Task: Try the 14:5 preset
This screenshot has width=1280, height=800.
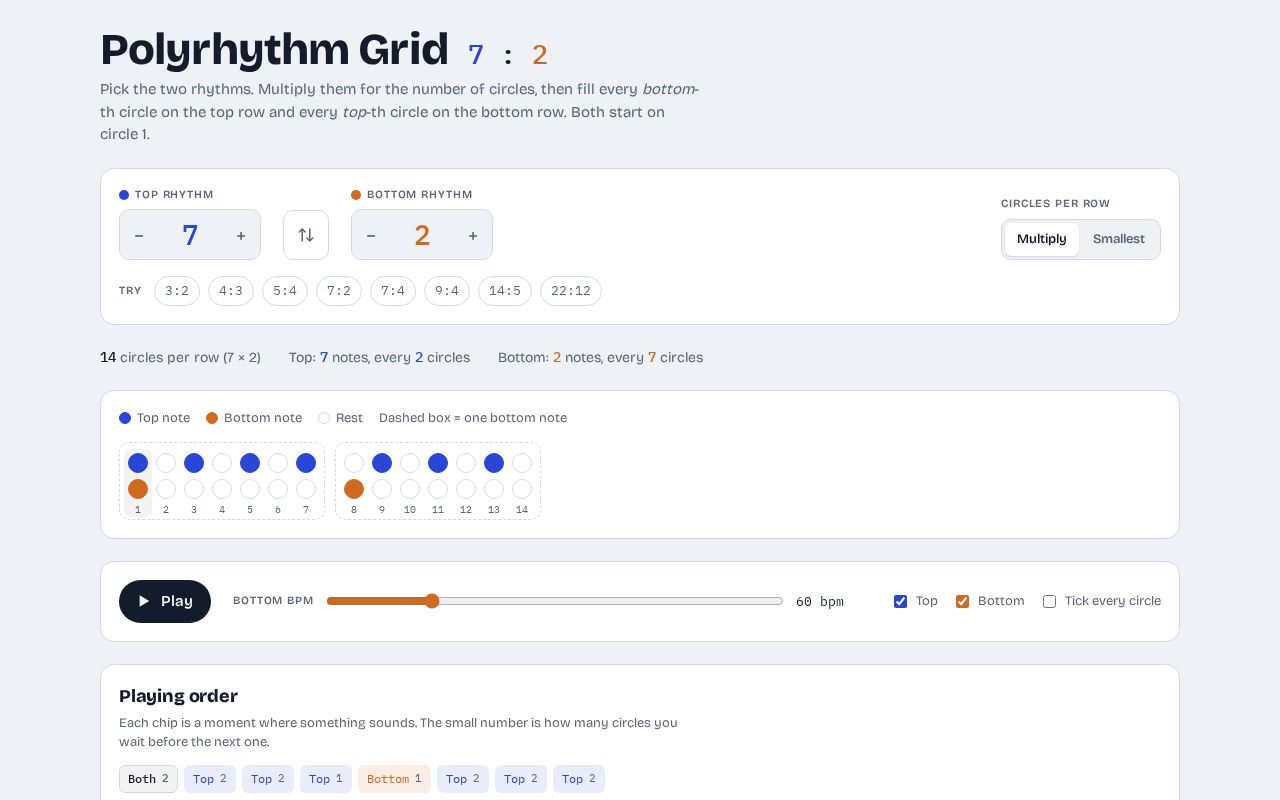Action: (x=505, y=291)
